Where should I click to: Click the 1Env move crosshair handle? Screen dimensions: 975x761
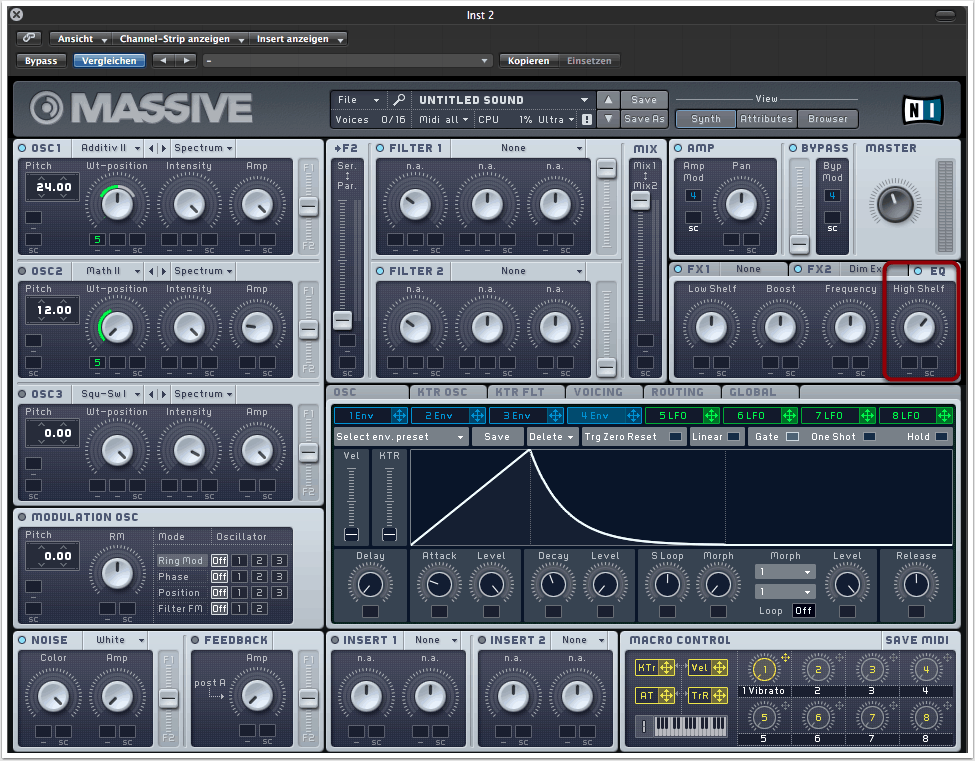click(x=399, y=415)
